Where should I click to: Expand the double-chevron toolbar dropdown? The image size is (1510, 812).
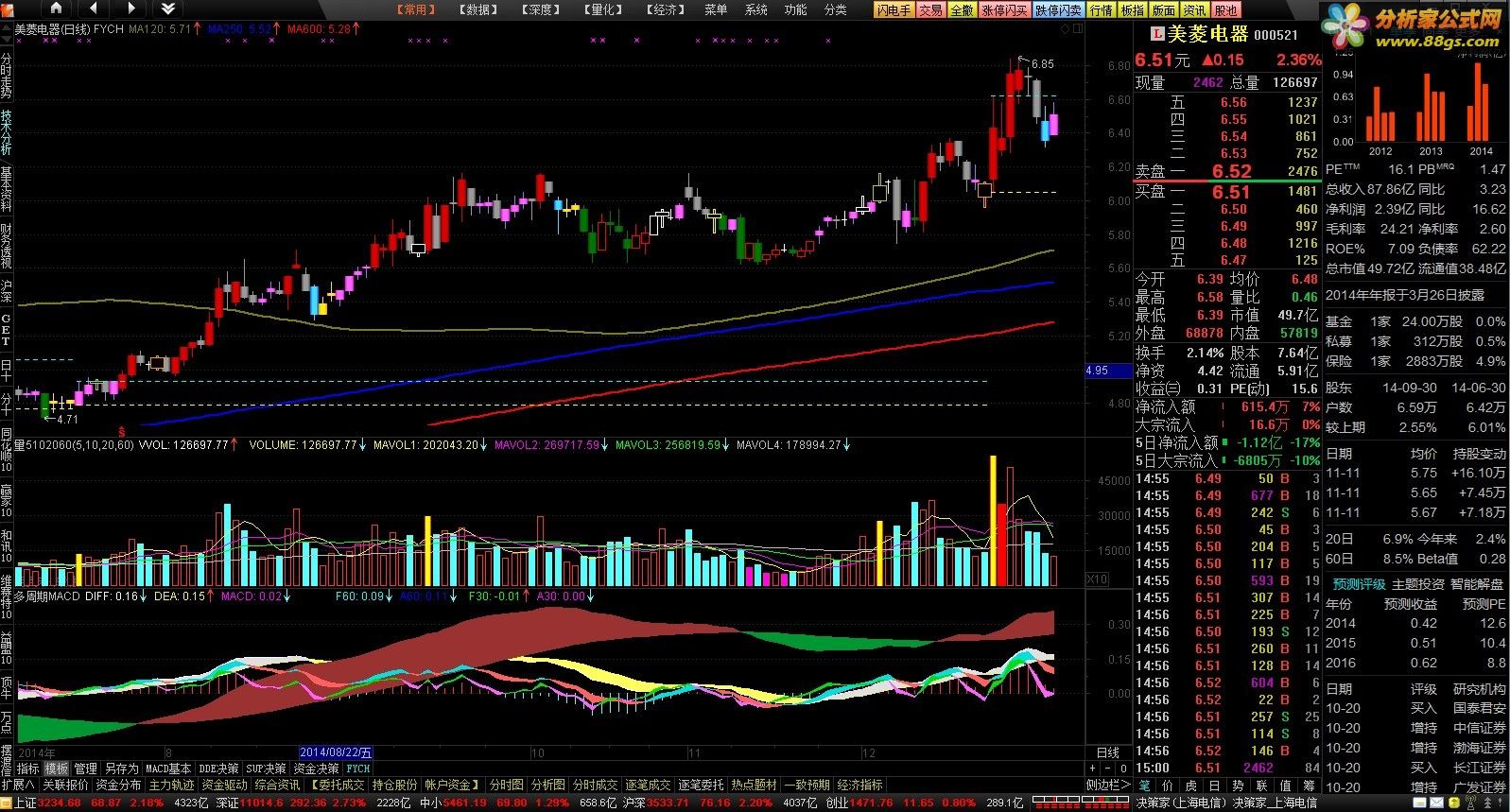[x=167, y=9]
